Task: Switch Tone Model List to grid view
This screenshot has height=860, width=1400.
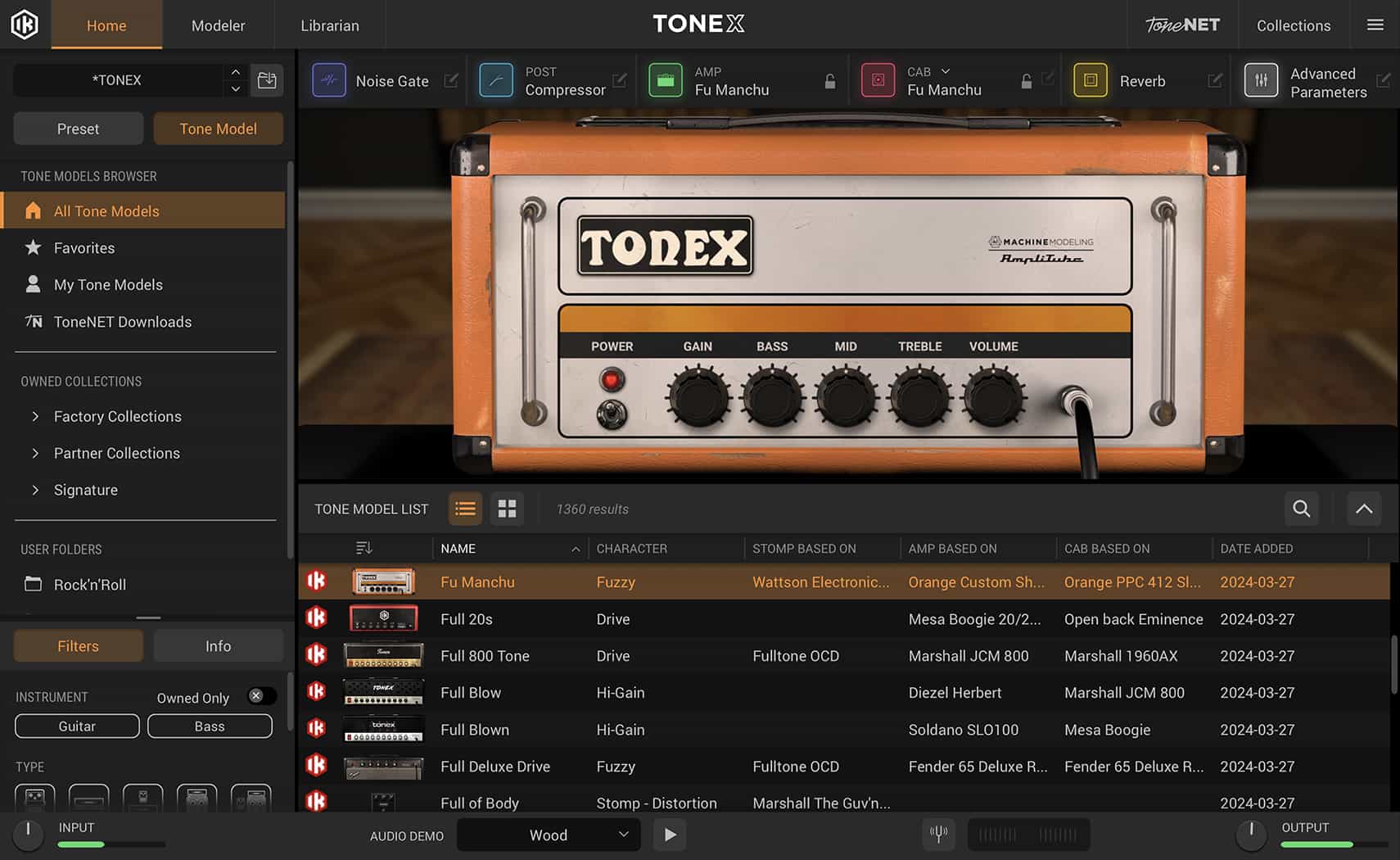Action: [x=507, y=509]
